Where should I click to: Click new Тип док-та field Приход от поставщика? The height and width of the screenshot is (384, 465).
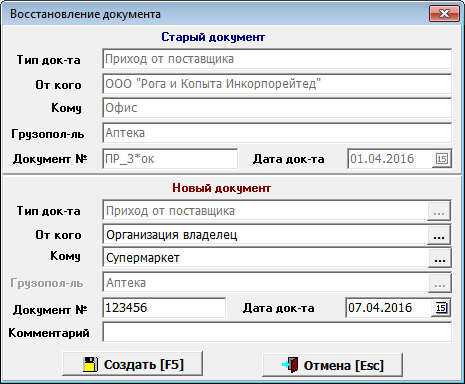click(x=265, y=211)
